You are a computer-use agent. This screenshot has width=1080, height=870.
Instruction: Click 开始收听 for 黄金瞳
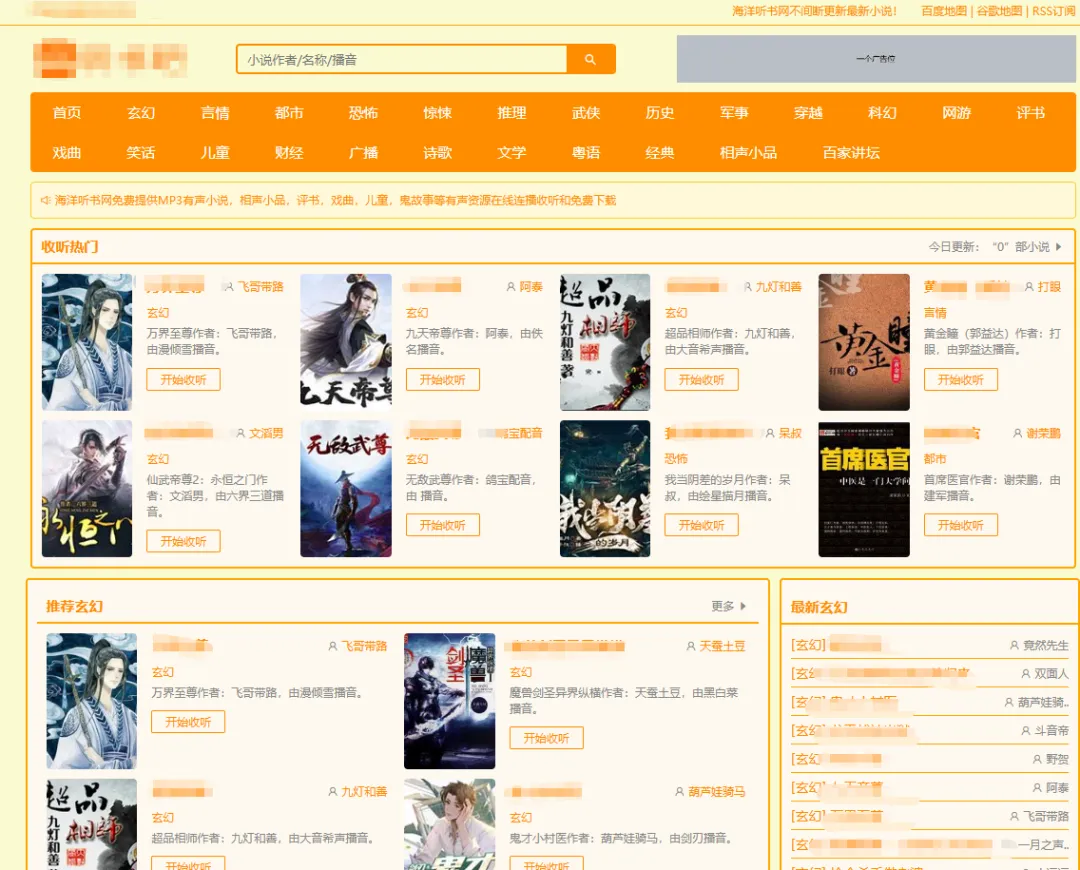[961, 380]
